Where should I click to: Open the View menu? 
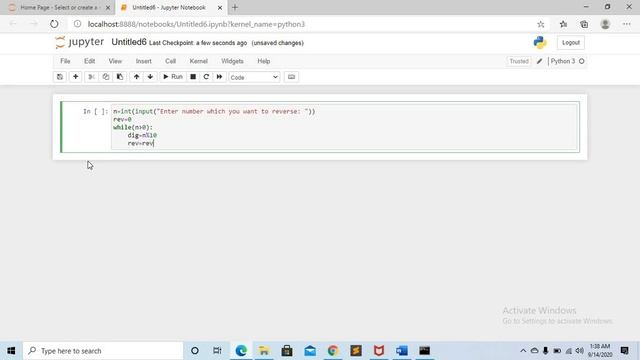pos(115,61)
